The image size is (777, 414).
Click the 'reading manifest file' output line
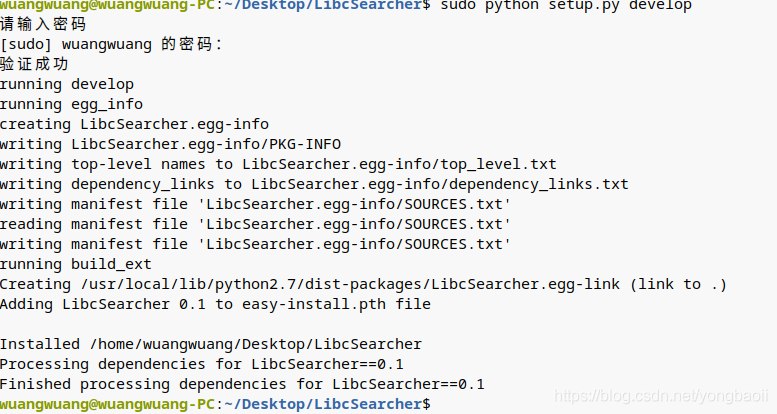point(255,224)
